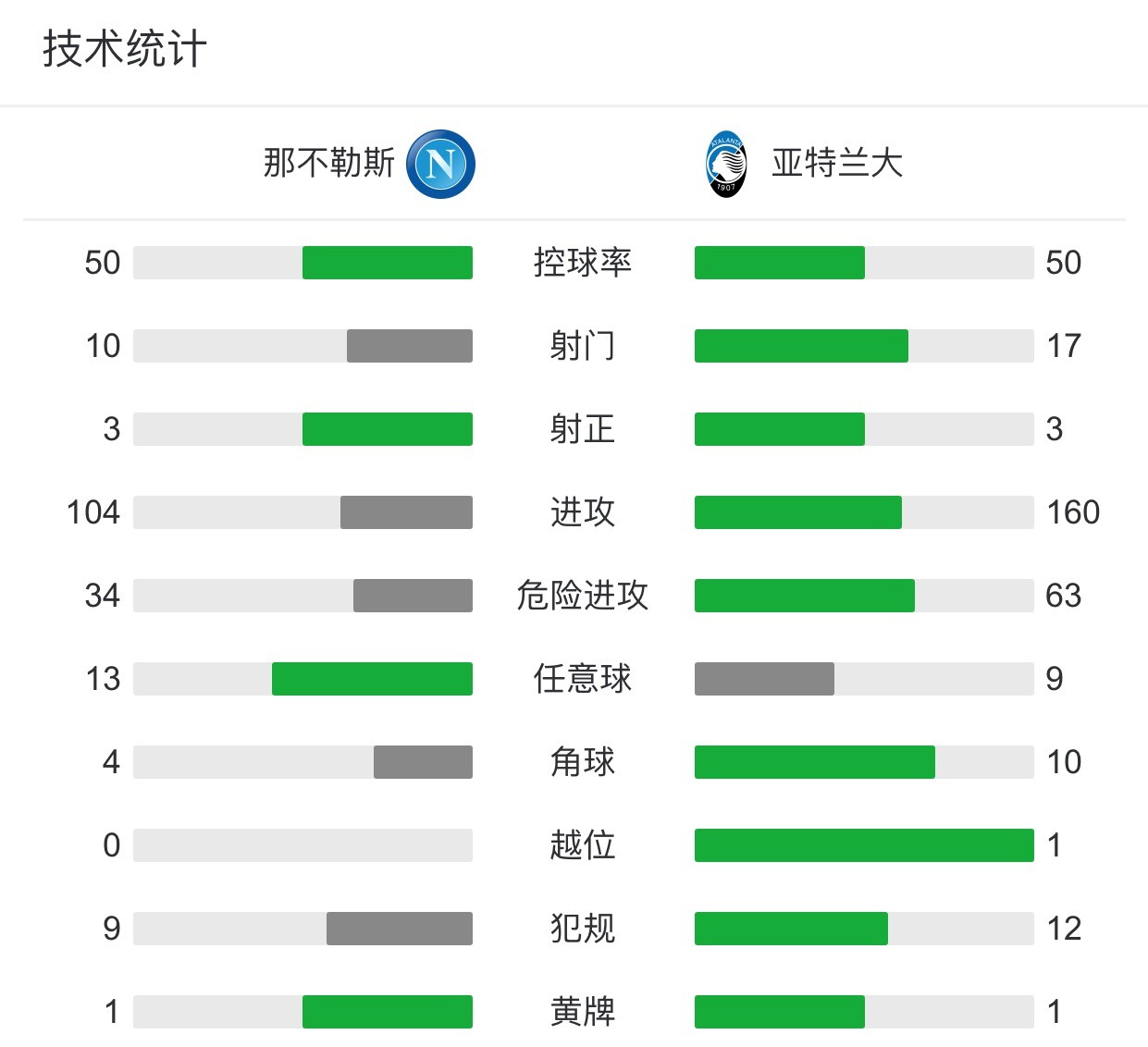
Task: Click Atalanta's full green 越位 bar
Action: point(864,845)
